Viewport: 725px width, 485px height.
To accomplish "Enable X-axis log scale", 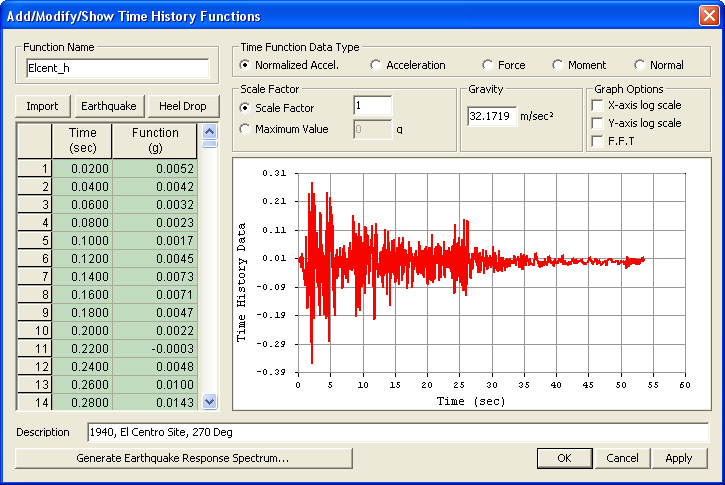I will tap(637, 105).
